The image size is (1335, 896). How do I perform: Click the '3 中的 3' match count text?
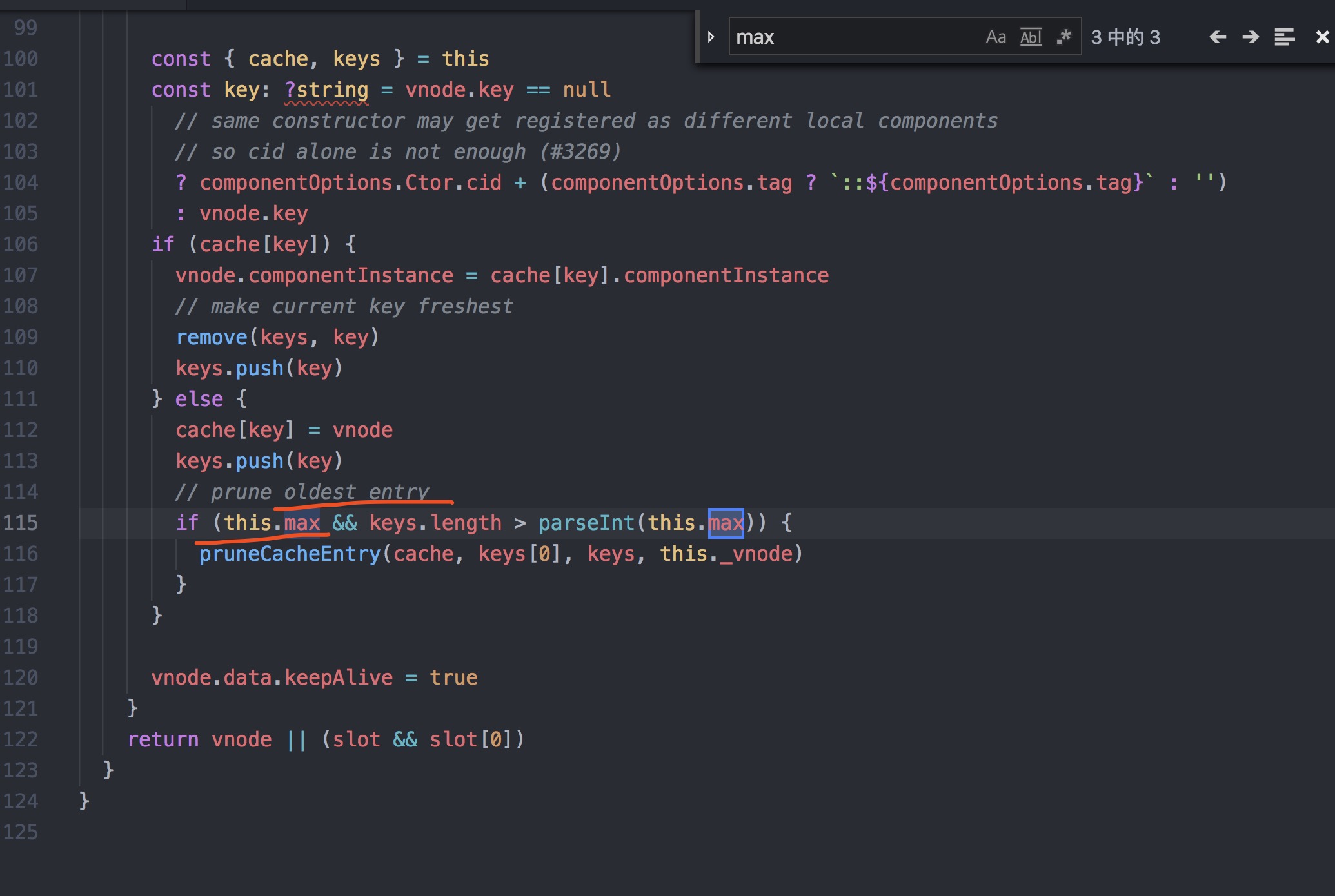coord(1125,37)
